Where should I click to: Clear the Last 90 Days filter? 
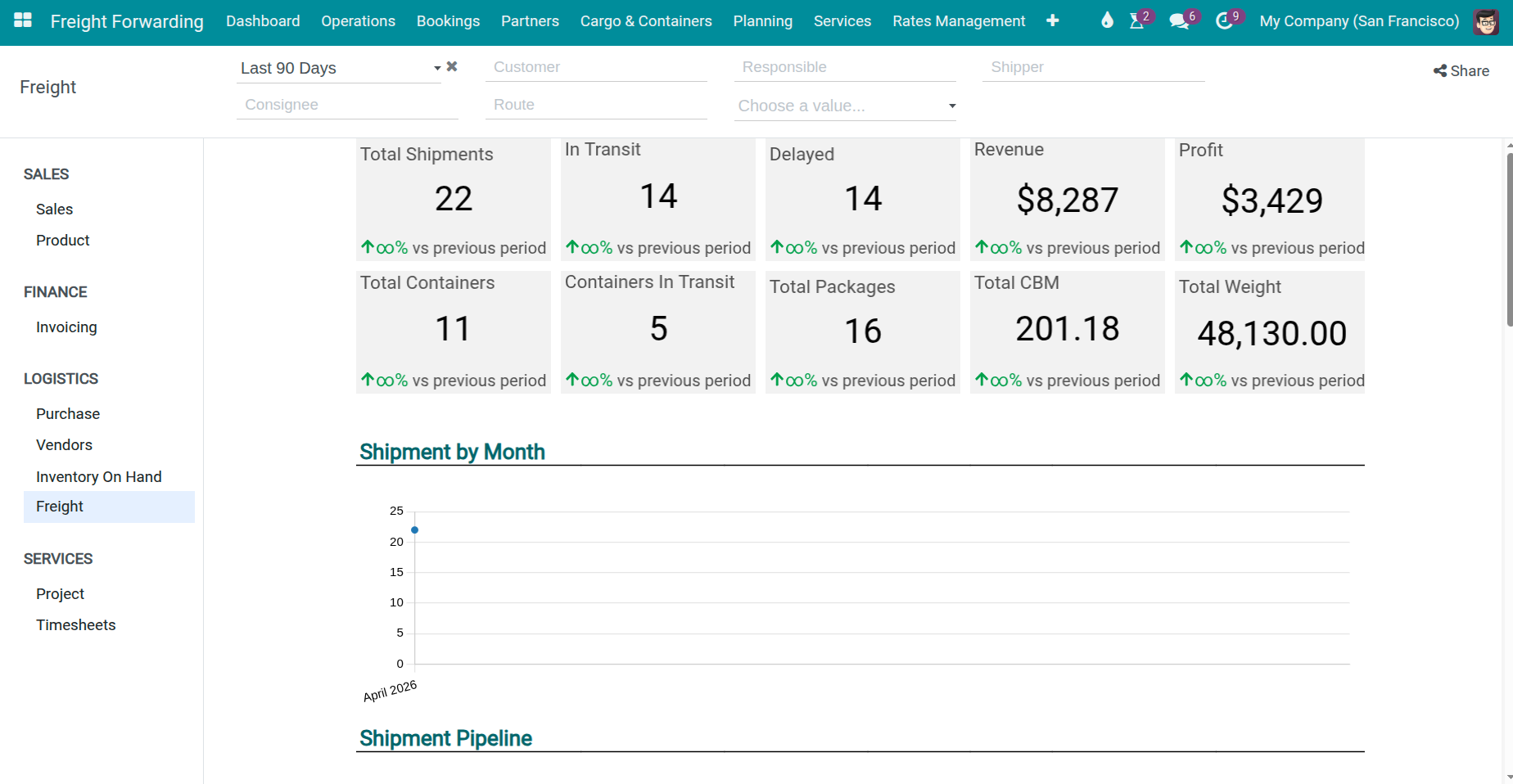click(452, 66)
